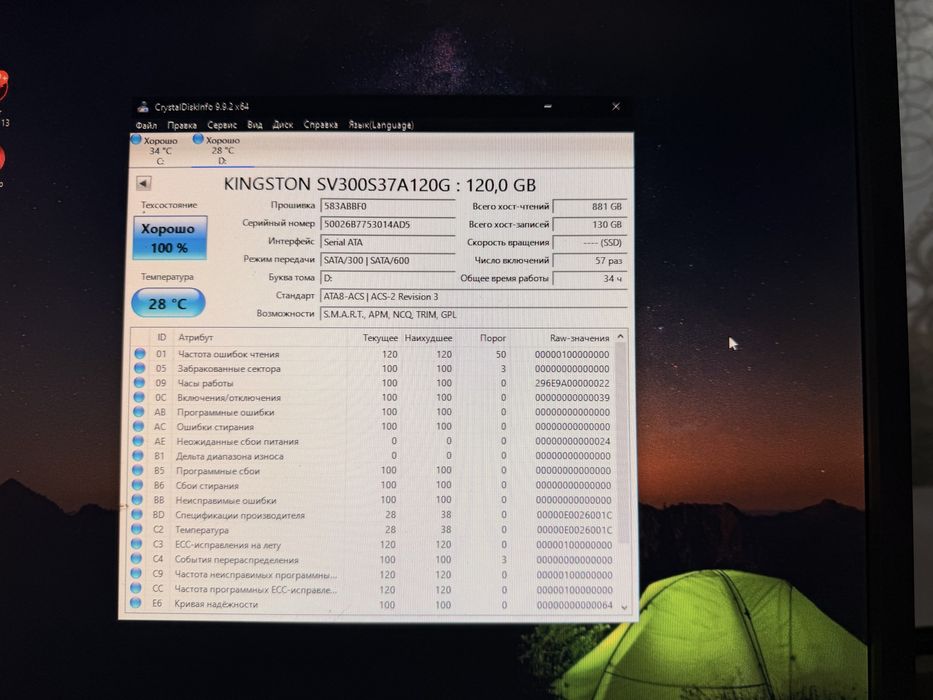Open the Диск menu

(x=283, y=125)
